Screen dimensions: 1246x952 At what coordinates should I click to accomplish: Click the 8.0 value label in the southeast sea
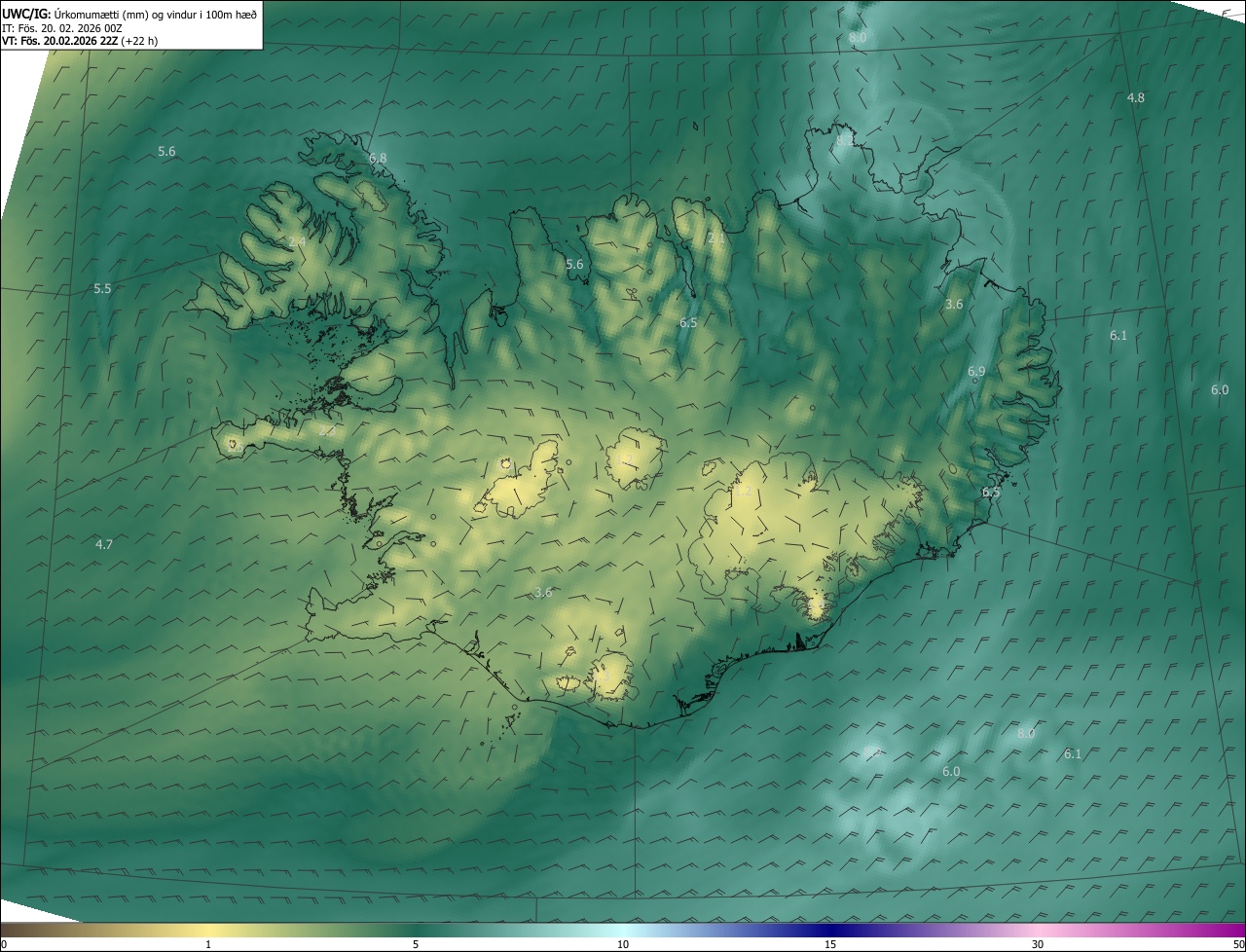[1026, 733]
